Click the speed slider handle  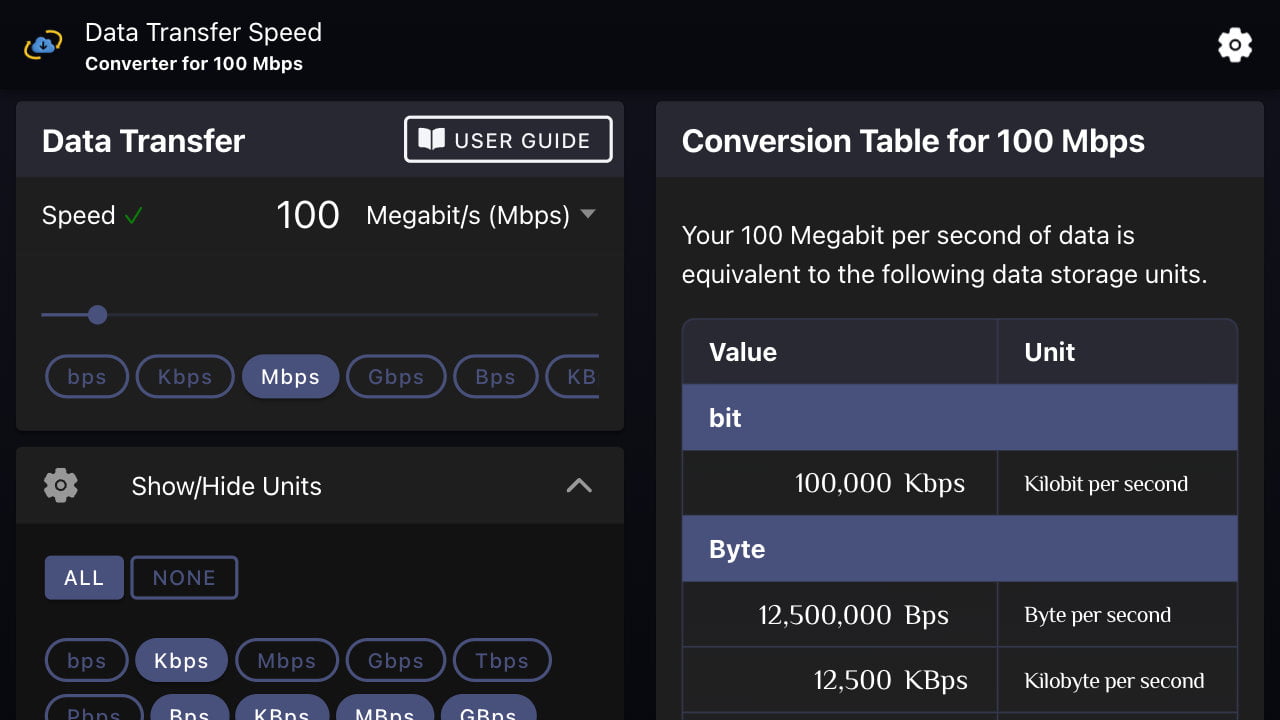pyautogui.click(x=97, y=315)
